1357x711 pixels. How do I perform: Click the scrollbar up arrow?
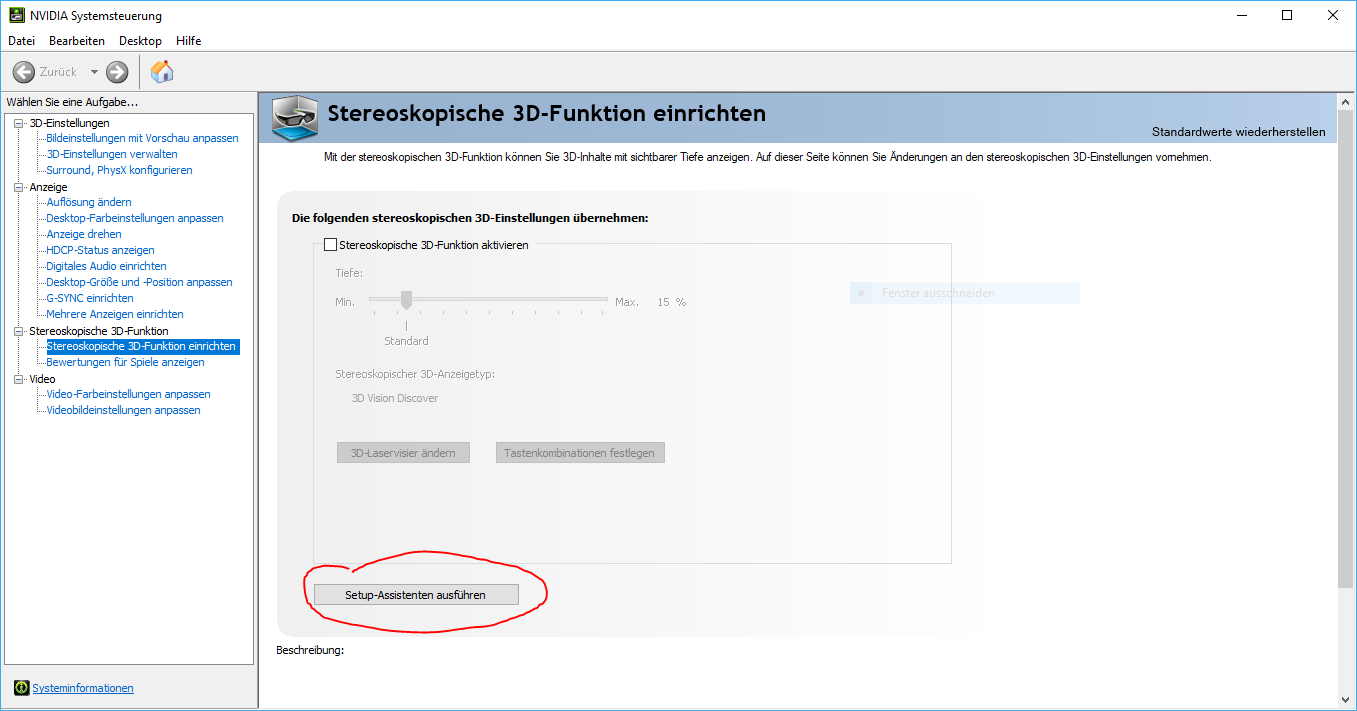point(1345,100)
